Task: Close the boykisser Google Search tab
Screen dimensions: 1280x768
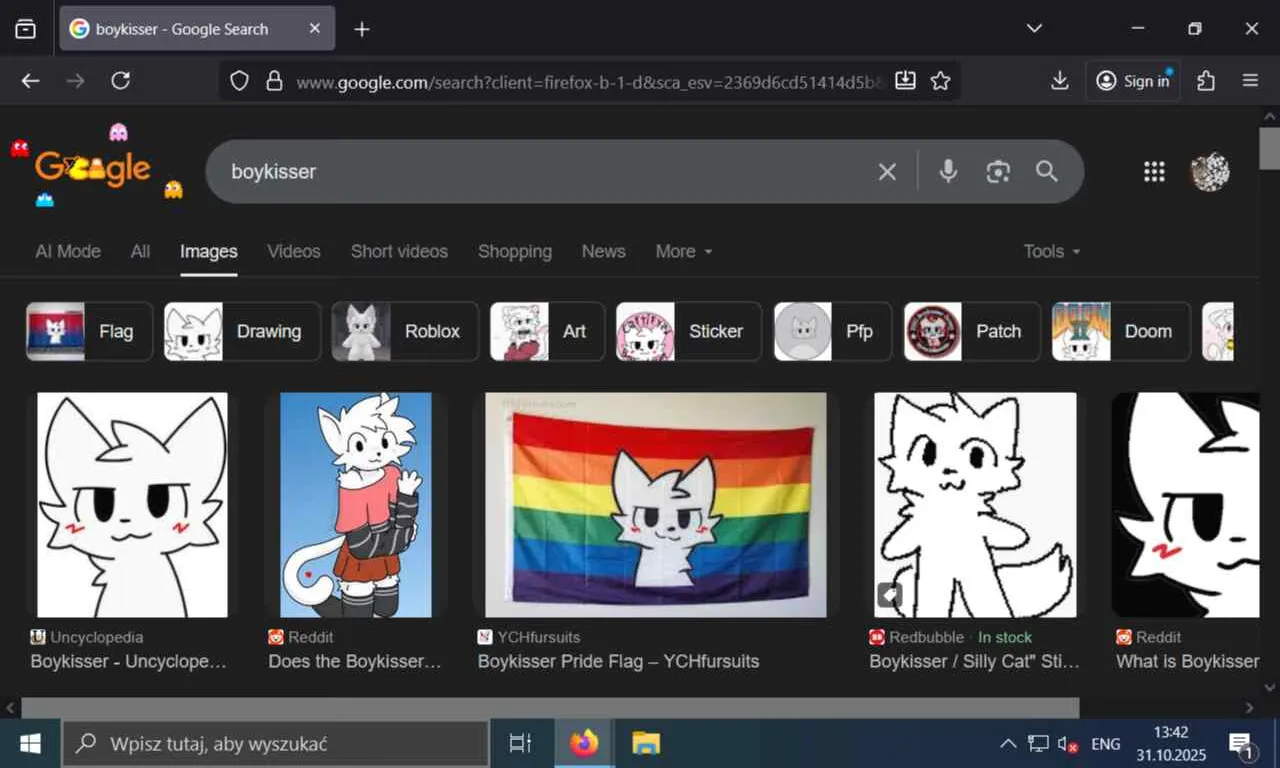Action: point(315,29)
